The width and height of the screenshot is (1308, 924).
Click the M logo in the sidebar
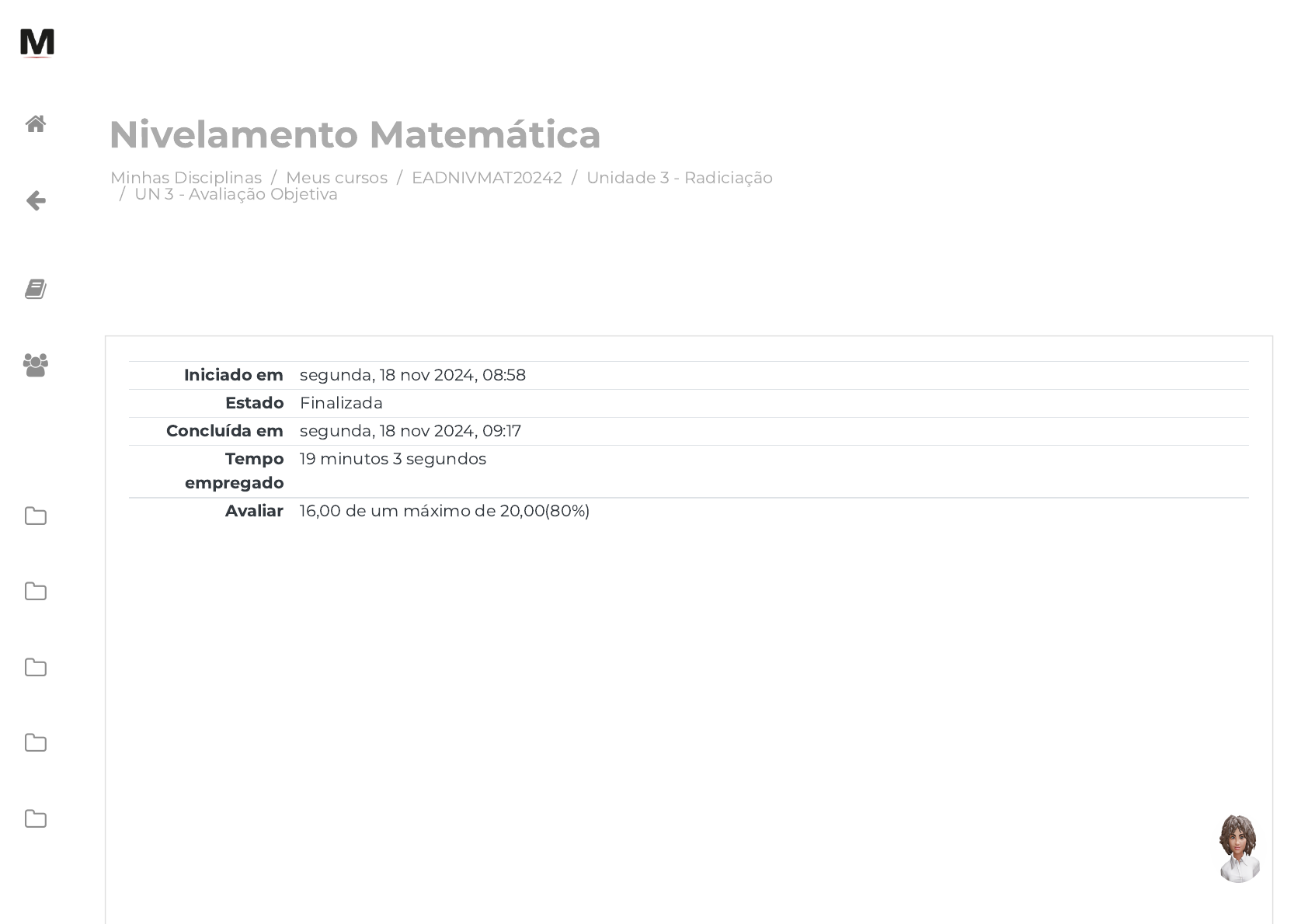point(37,43)
